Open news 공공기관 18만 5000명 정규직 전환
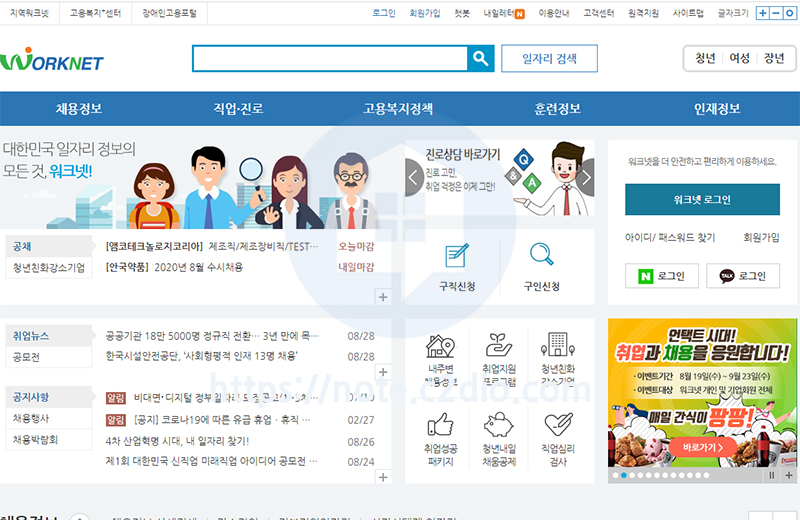Image resolution: width=800 pixels, height=520 pixels. pyautogui.click(x=212, y=336)
